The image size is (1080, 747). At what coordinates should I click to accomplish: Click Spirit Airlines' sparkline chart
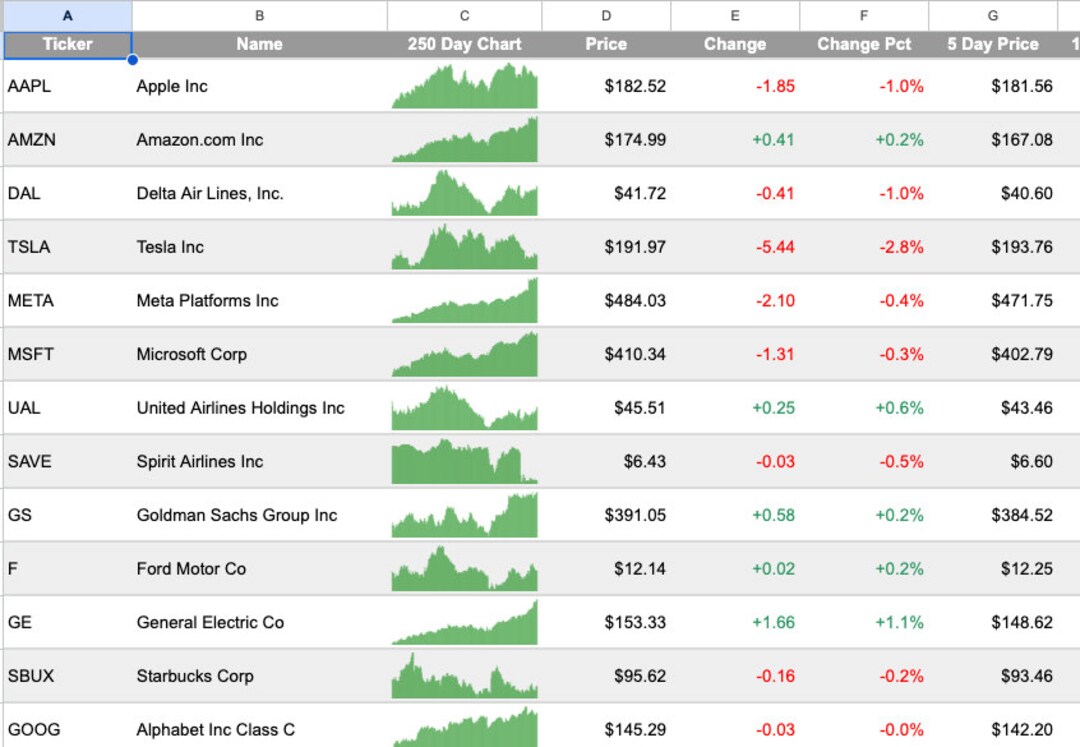point(464,461)
